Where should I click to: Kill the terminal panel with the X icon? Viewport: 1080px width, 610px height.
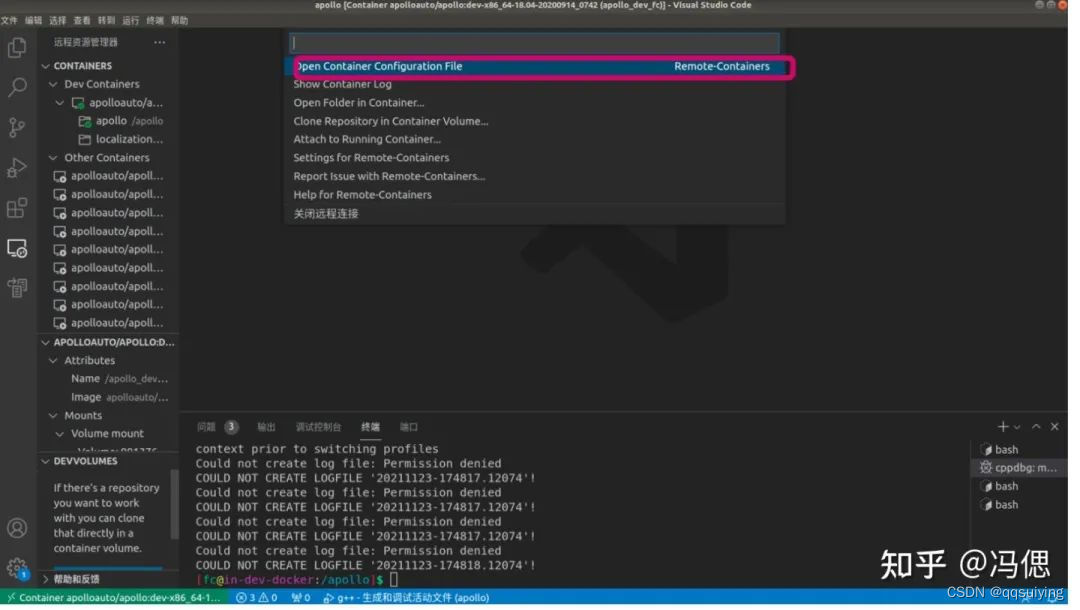(1055, 426)
